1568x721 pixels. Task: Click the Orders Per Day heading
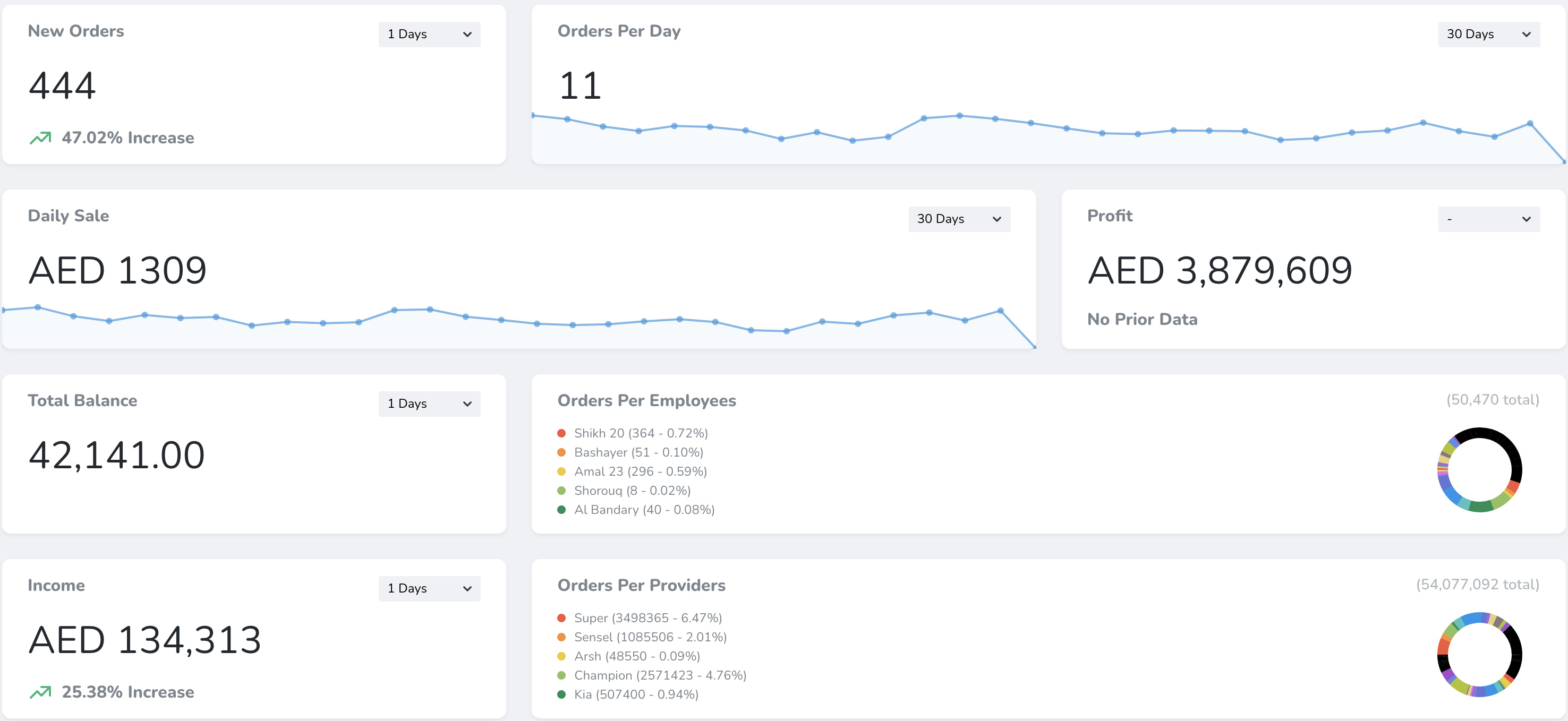click(x=619, y=31)
